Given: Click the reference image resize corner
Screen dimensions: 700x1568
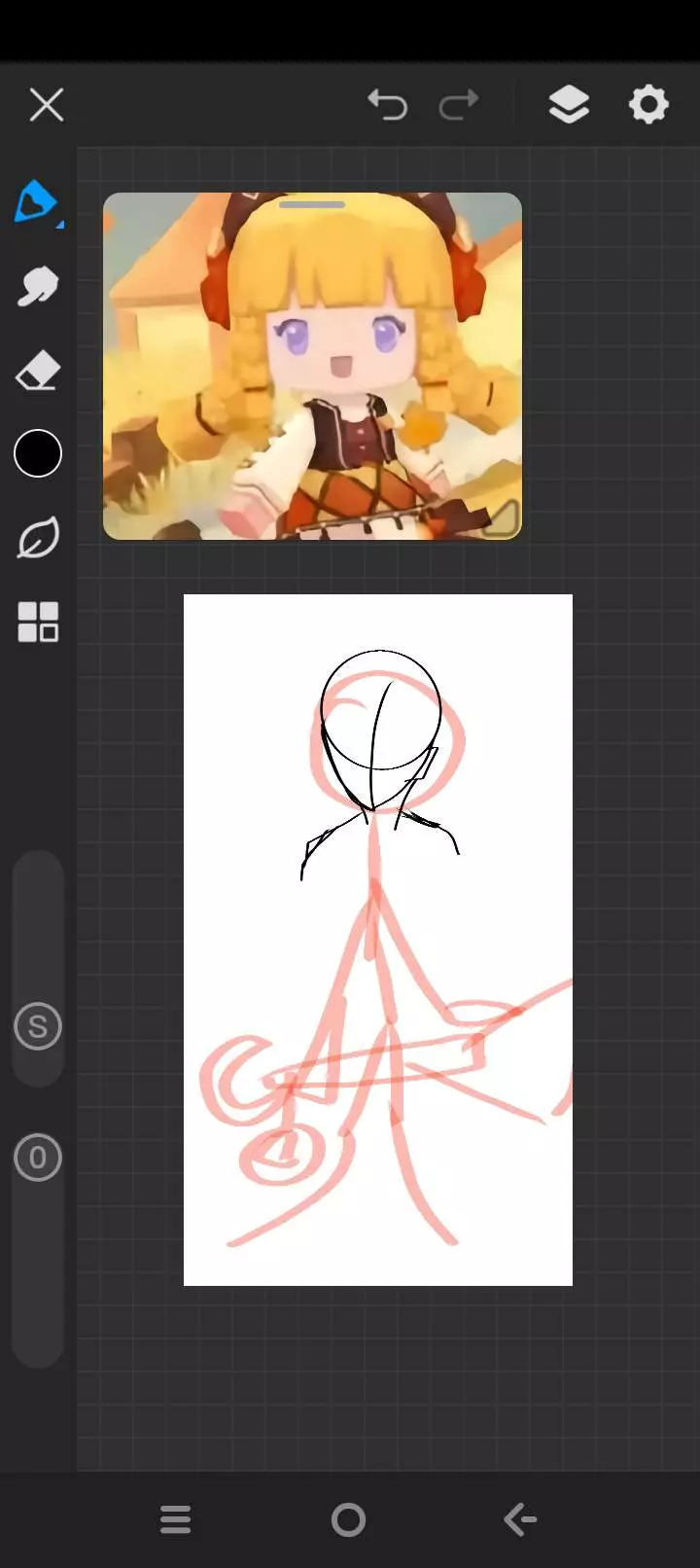Looking at the screenshot, I should pyautogui.click(x=502, y=518).
